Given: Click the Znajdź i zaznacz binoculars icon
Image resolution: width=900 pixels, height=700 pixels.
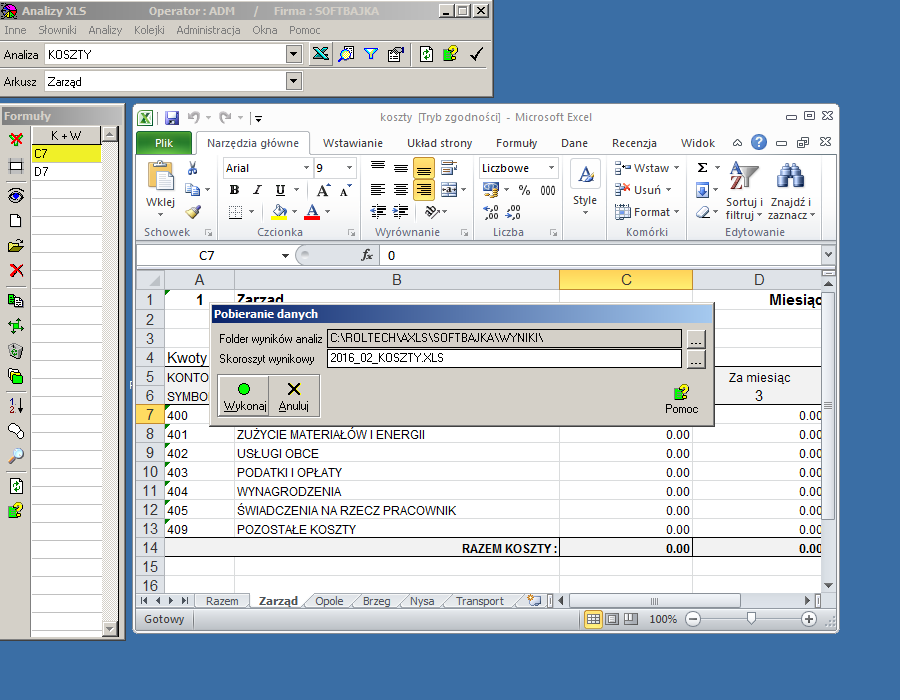Looking at the screenshot, I should (x=790, y=176).
